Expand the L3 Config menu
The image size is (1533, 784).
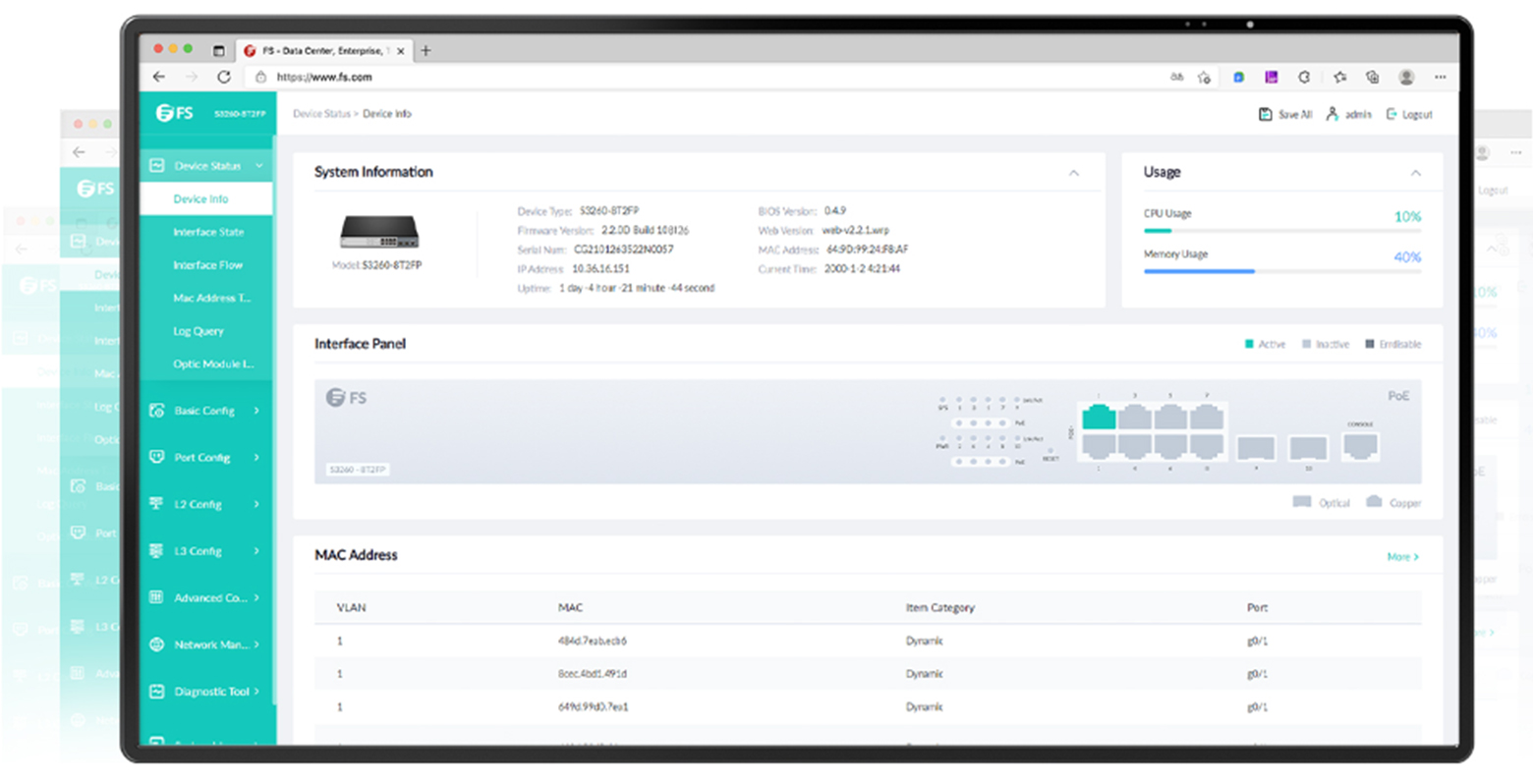pyautogui.click(x=158, y=551)
